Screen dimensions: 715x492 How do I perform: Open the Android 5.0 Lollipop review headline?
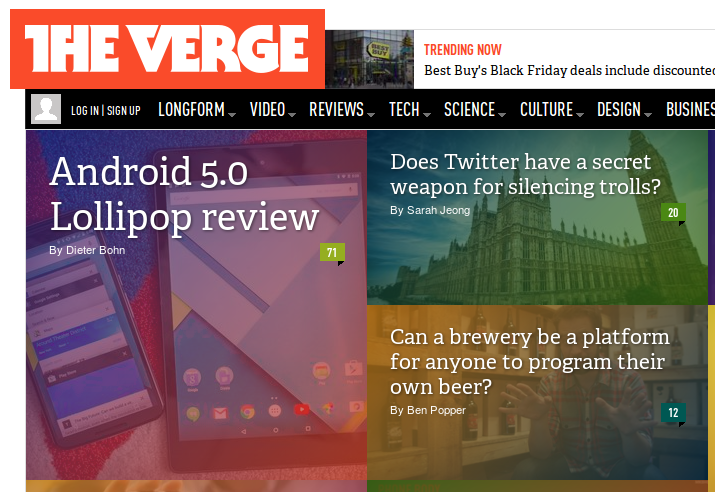click(x=185, y=195)
